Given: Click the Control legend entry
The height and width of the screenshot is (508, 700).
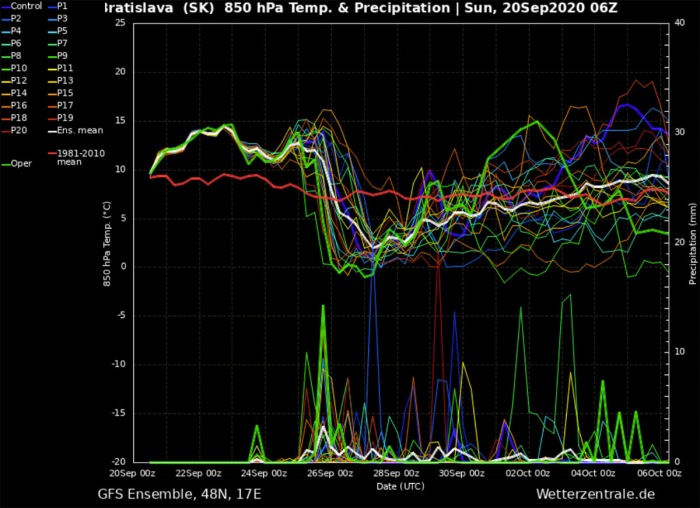Looking at the screenshot, I should [21, 6].
